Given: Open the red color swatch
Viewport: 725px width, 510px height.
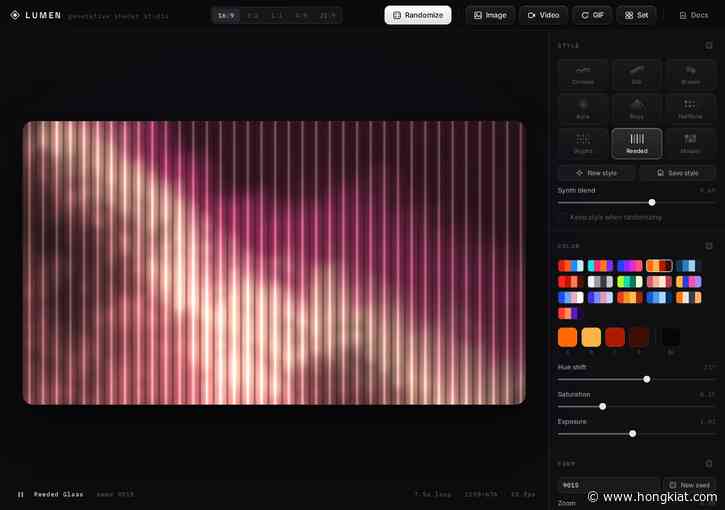Looking at the screenshot, I should [x=615, y=337].
